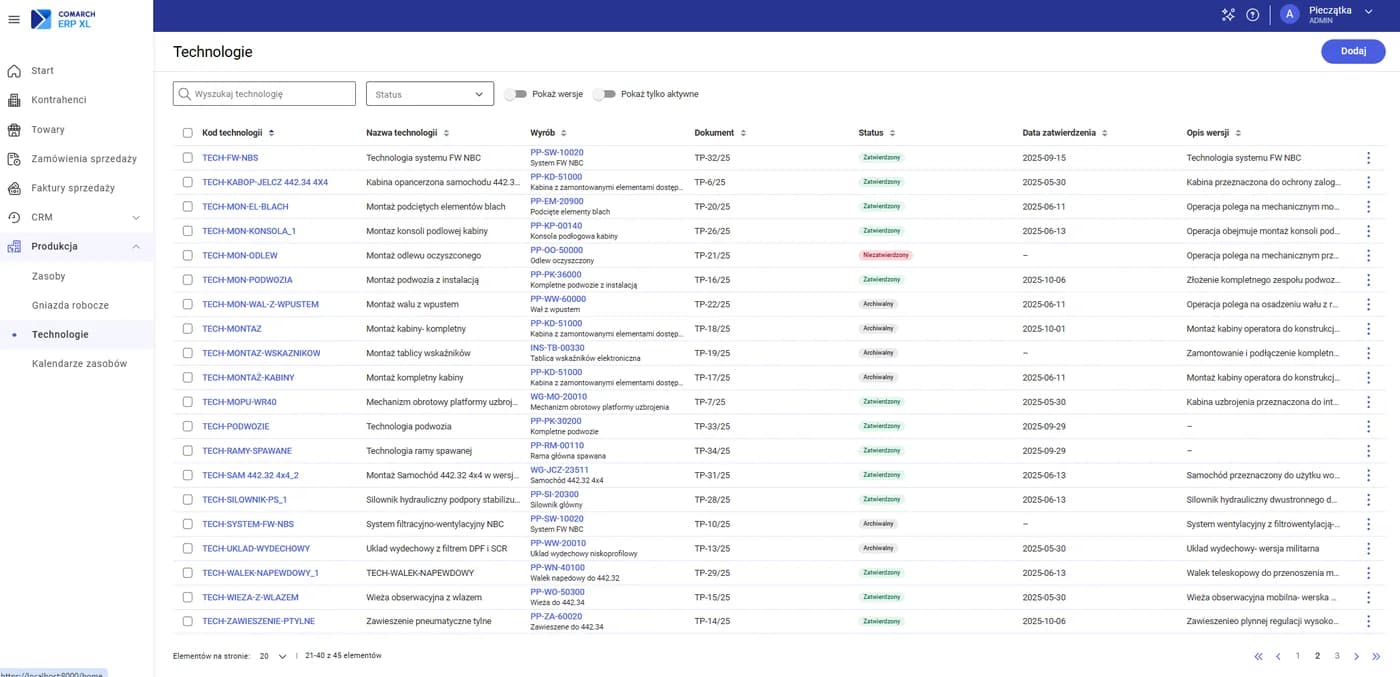Click document cell TP-34/25
This screenshot has height=677, width=1400.
[x=712, y=451]
